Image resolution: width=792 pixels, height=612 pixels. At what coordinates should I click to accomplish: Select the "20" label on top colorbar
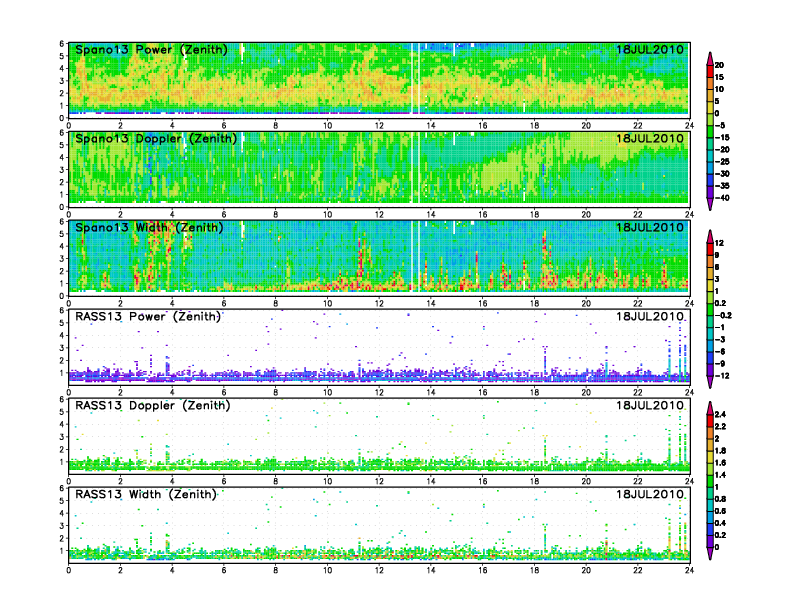(719, 65)
